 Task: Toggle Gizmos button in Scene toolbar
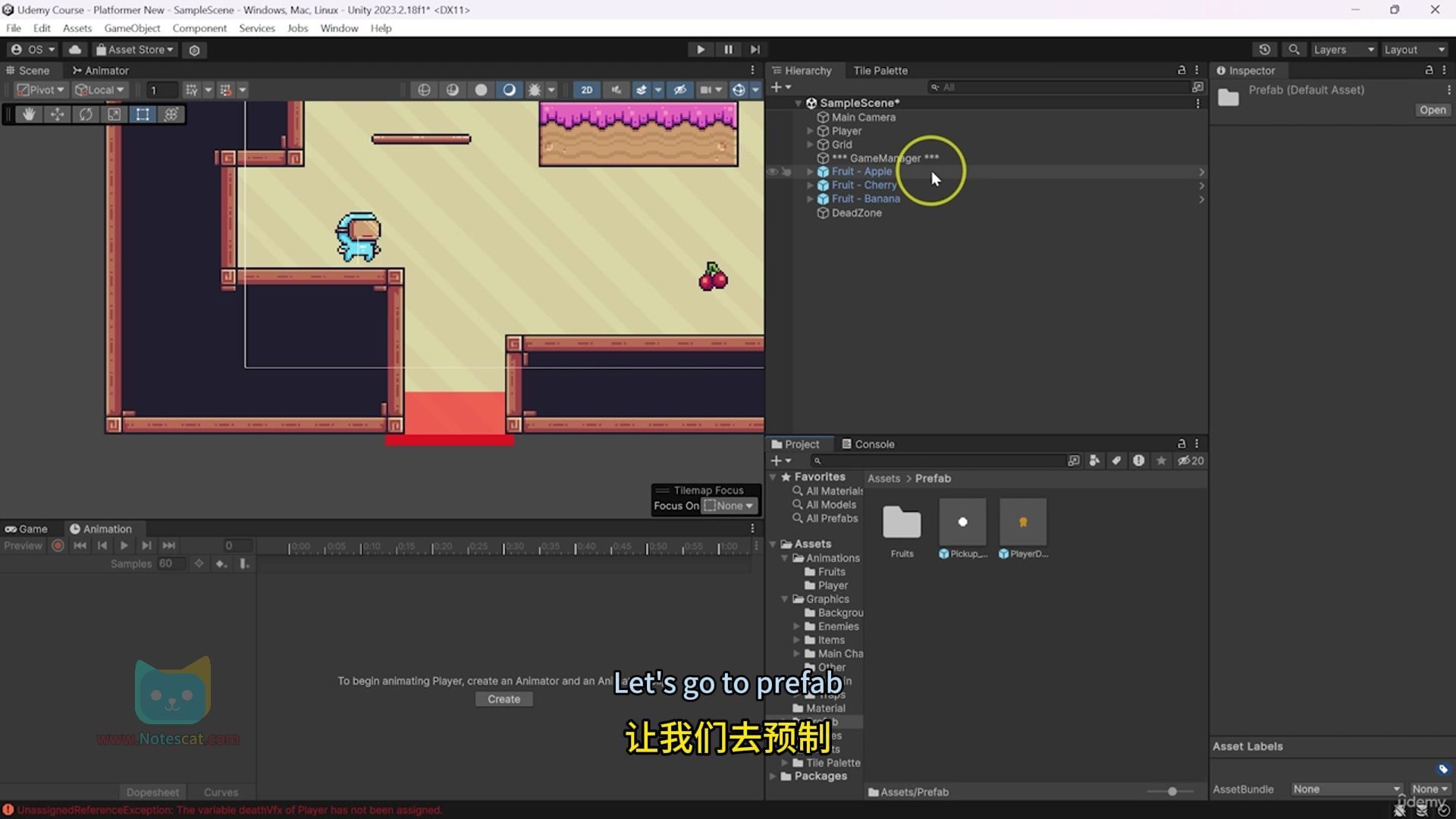(x=738, y=89)
